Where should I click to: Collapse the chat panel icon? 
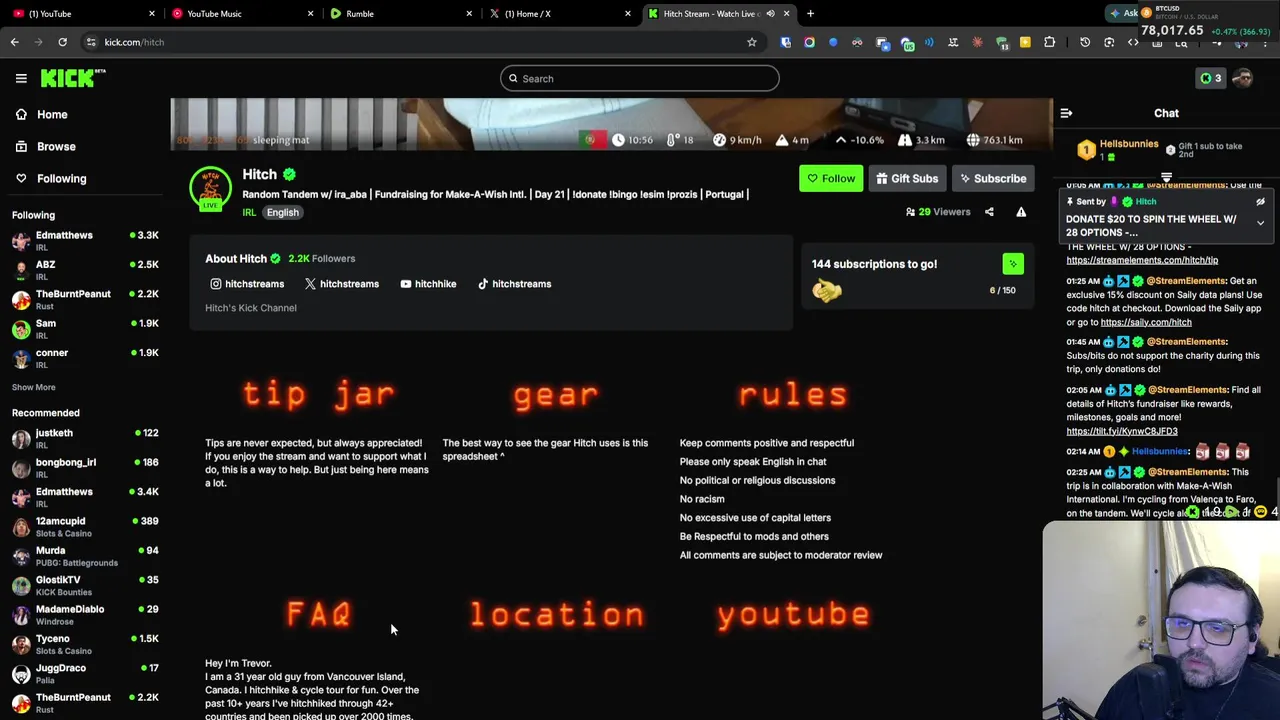coord(1066,113)
